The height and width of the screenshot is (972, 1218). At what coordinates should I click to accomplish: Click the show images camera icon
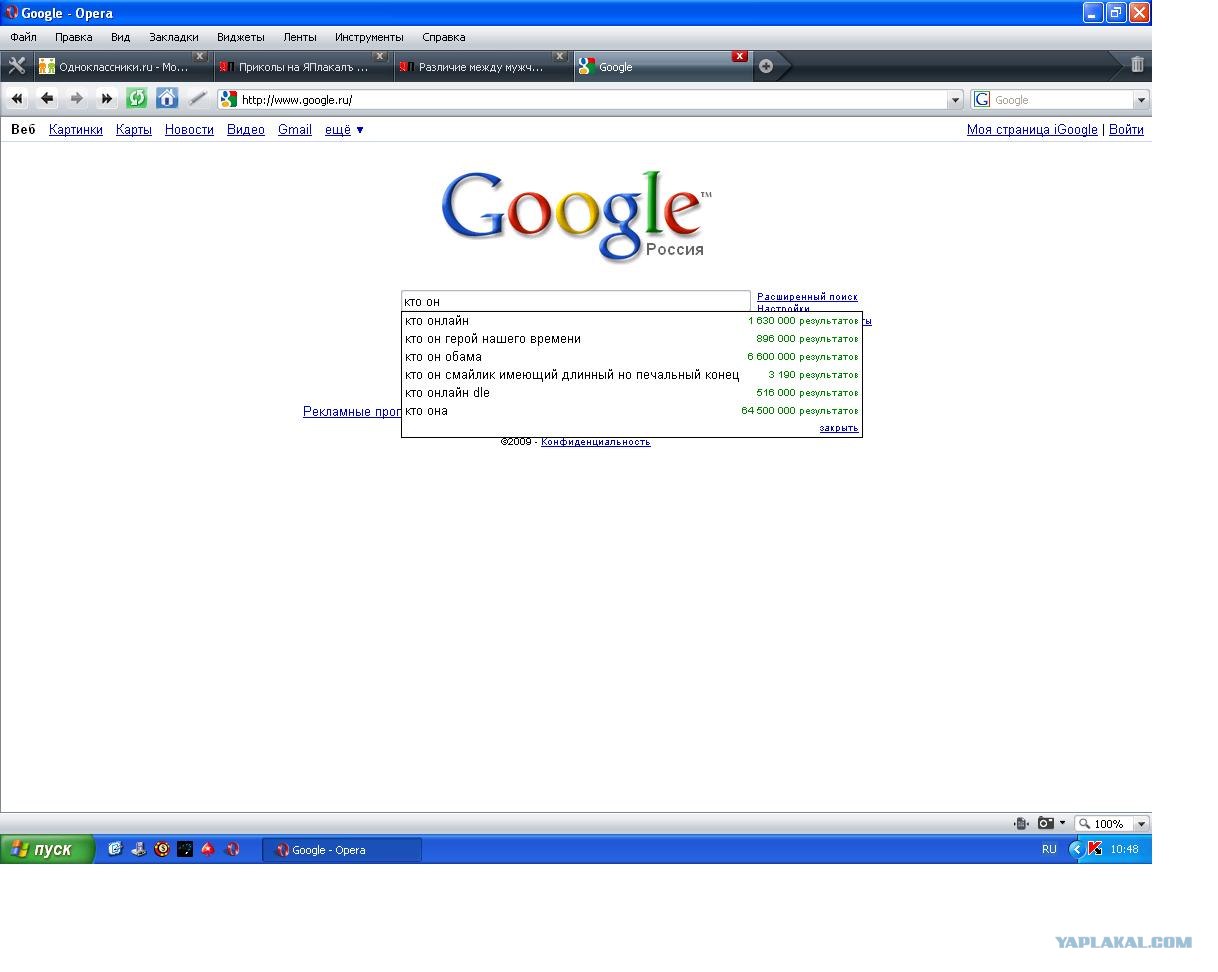(x=1046, y=823)
